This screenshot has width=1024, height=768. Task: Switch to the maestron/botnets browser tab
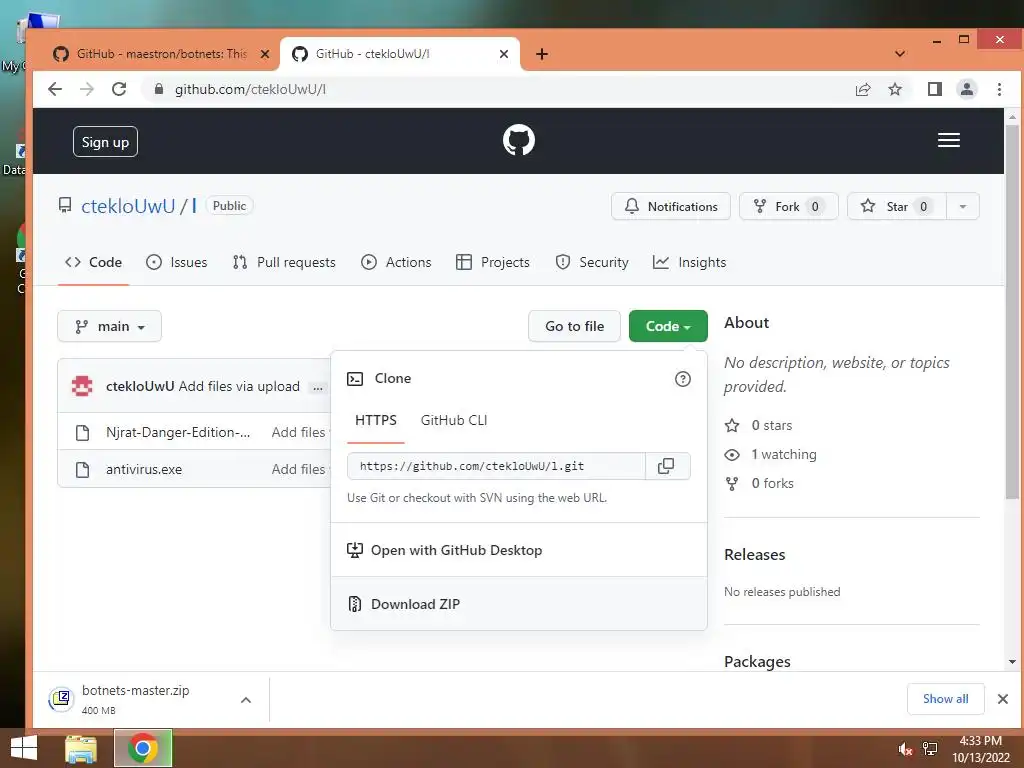161,54
